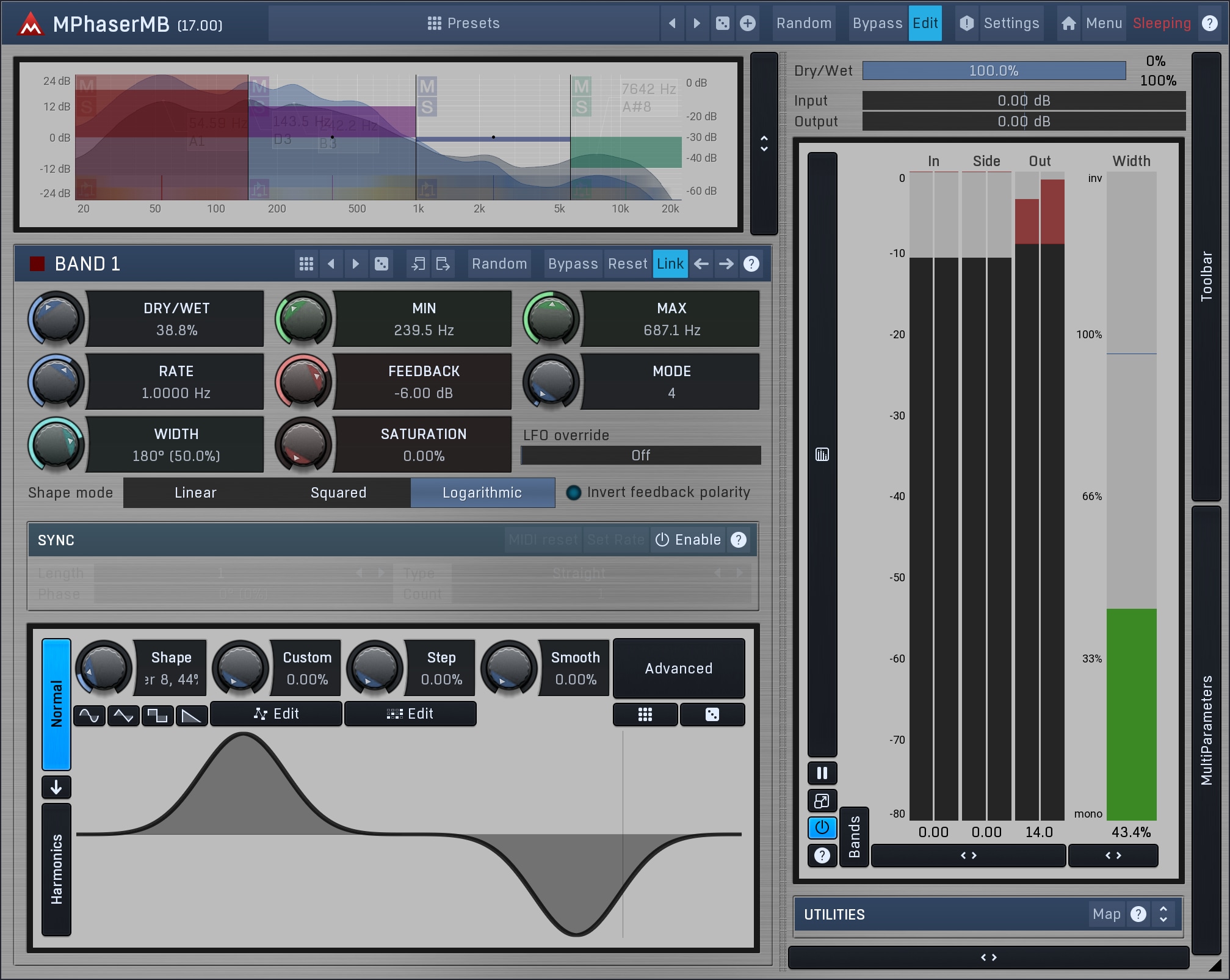Open the Presets selector in the top bar
The image size is (1230, 980).
click(x=463, y=23)
